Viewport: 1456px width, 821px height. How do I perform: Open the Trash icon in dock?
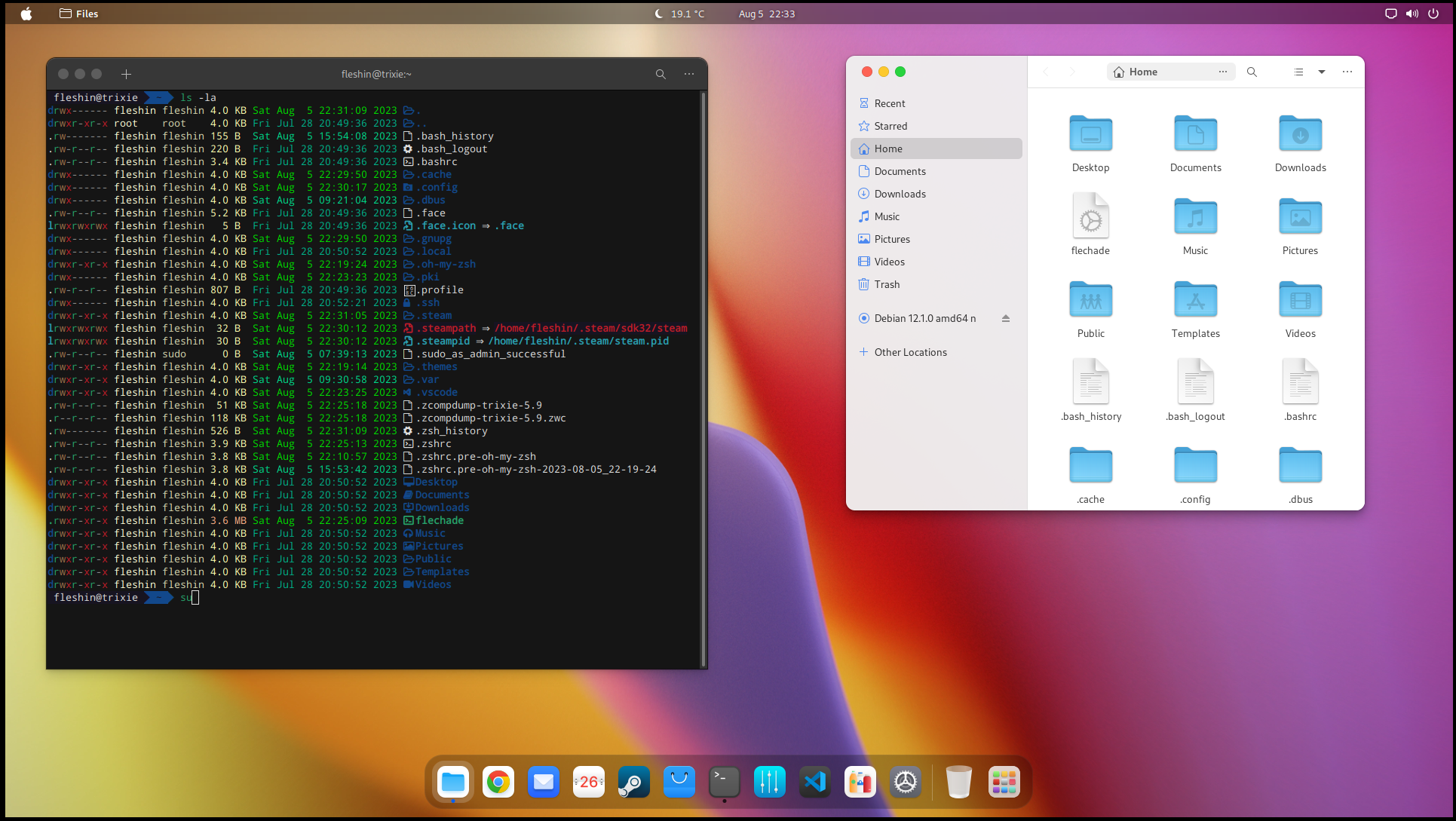point(958,782)
